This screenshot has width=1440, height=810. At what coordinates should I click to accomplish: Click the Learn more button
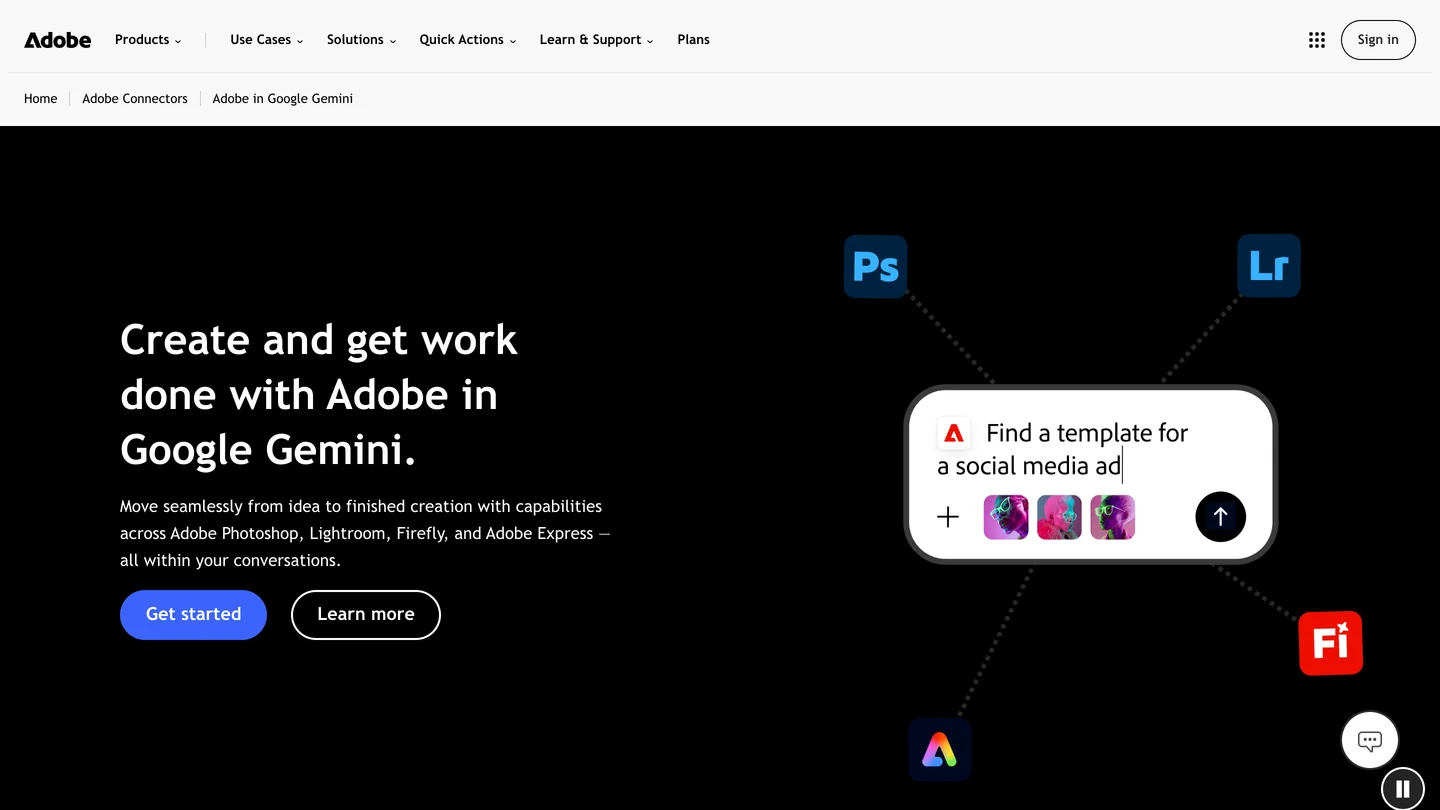[x=366, y=615]
